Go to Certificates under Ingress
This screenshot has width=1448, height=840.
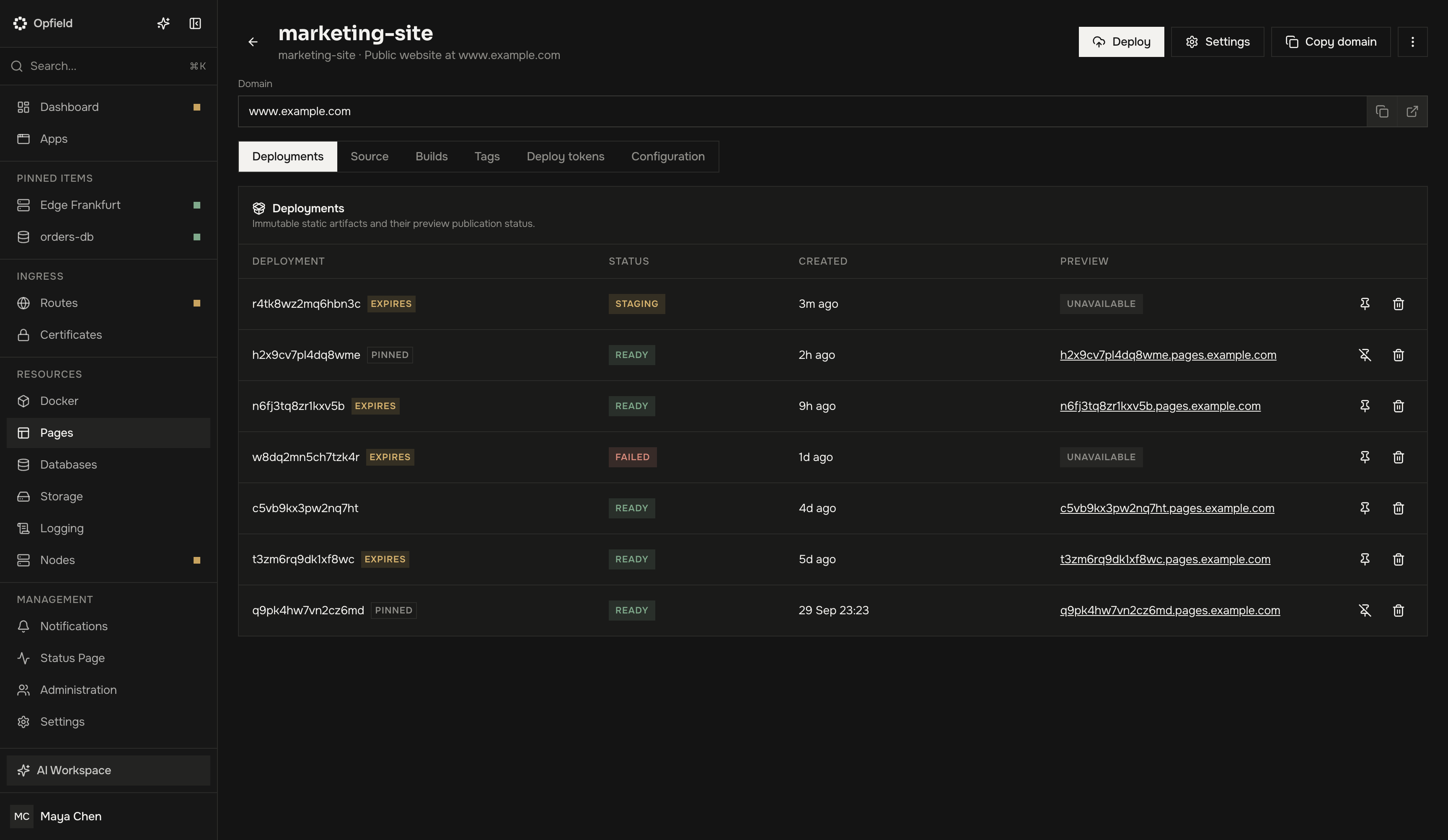[x=109, y=335]
